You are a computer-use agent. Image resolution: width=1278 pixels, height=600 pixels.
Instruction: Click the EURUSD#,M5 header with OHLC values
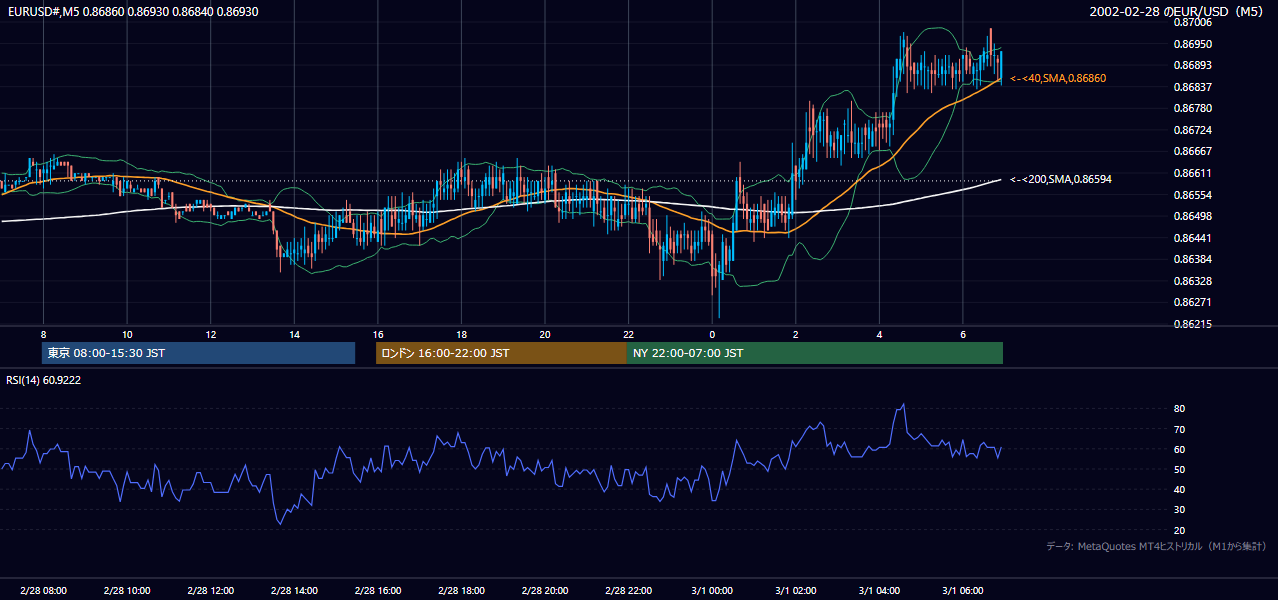tap(131, 11)
